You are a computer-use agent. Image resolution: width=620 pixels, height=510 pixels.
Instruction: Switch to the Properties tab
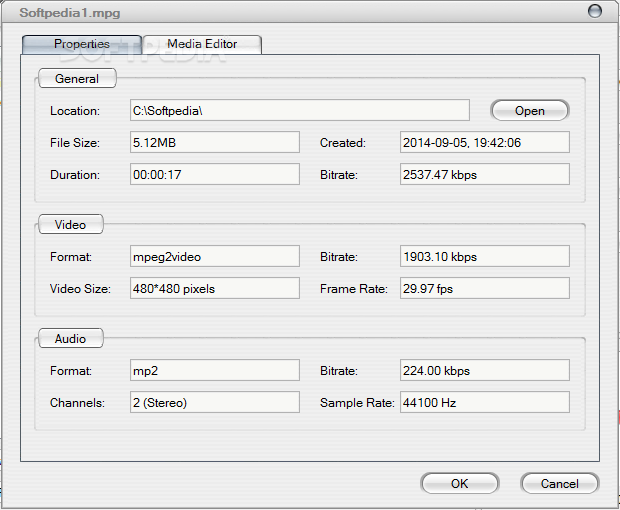pos(82,44)
